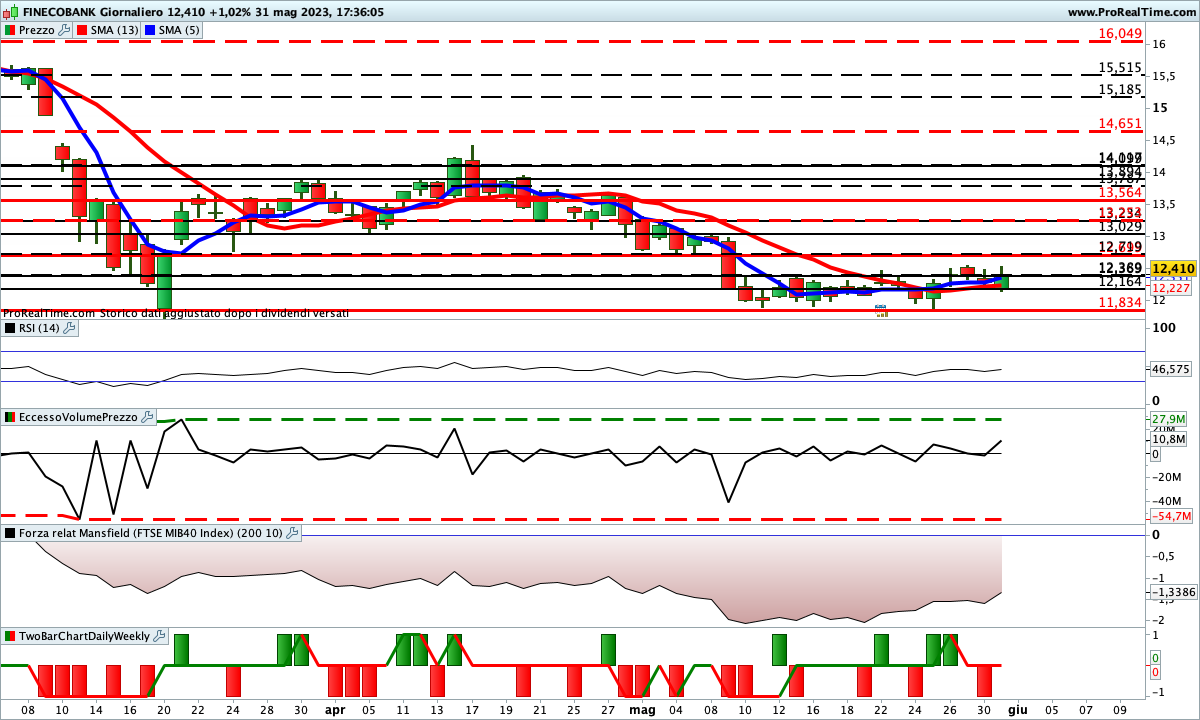Viewport: 1200px width, 720px height.
Task: Click the EccessoVolumePrezzo panel color icon
Action: [x=9, y=417]
